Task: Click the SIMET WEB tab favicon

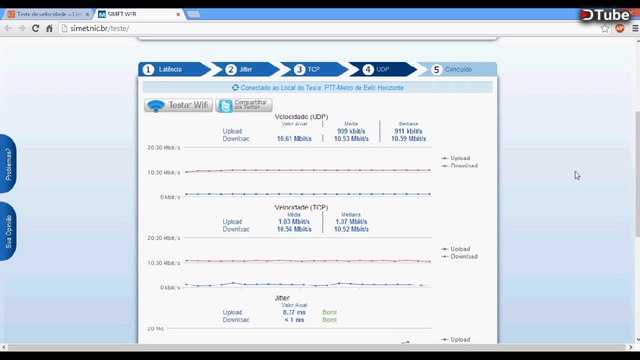Action: tap(102, 14)
